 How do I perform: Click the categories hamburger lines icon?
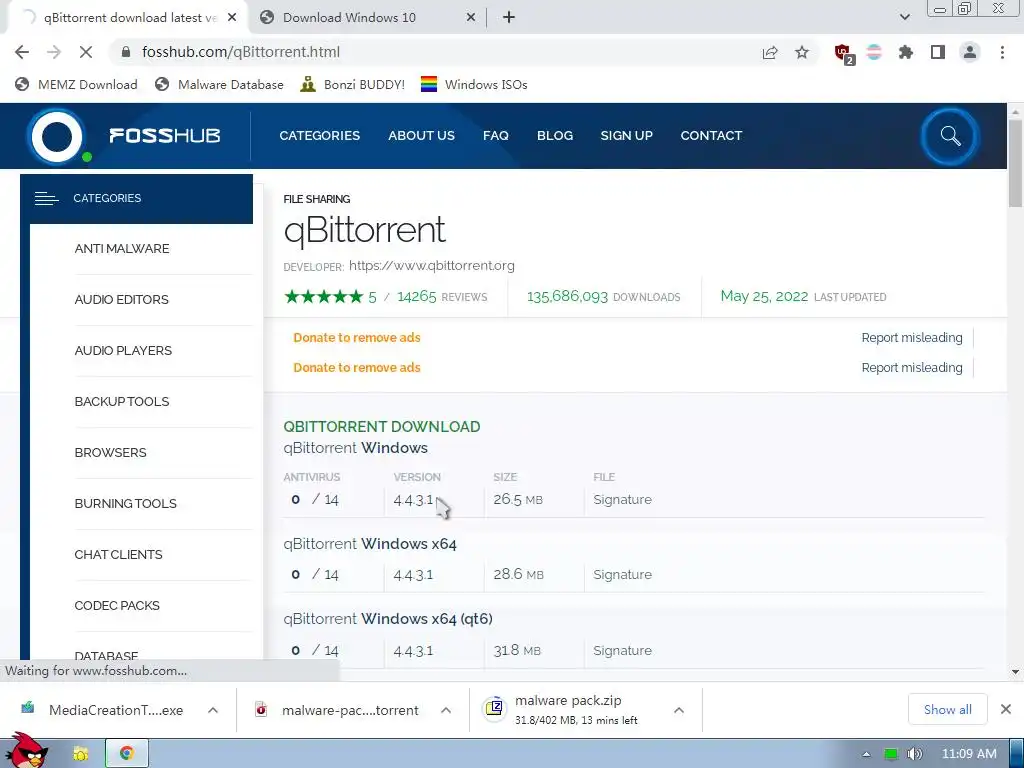click(x=46, y=199)
